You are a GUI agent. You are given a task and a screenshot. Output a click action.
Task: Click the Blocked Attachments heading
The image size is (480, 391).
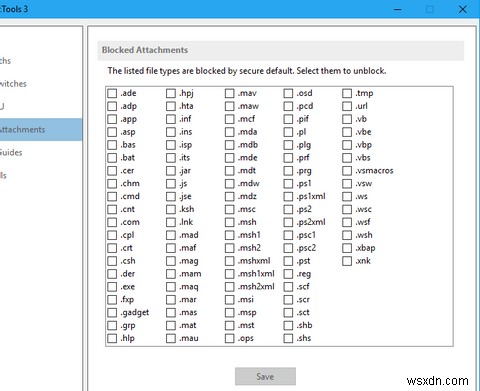pos(145,50)
